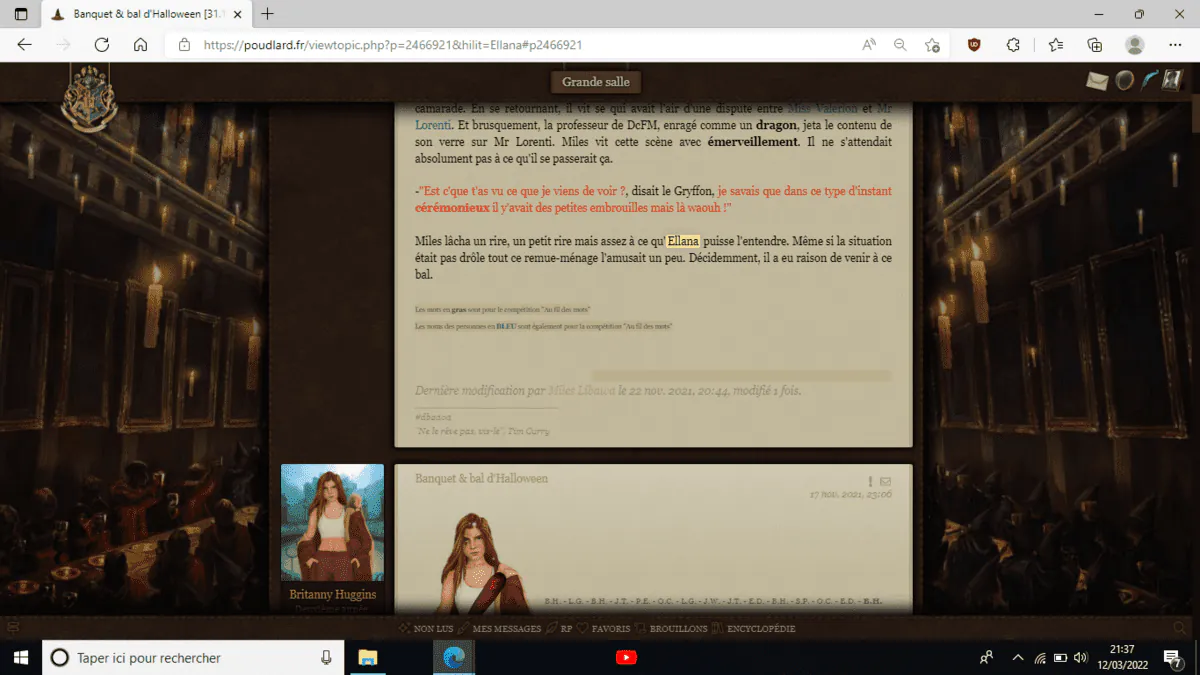The image size is (1200, 675).
Task: Click the Miss Valerion name link
Action: (823, 108)
